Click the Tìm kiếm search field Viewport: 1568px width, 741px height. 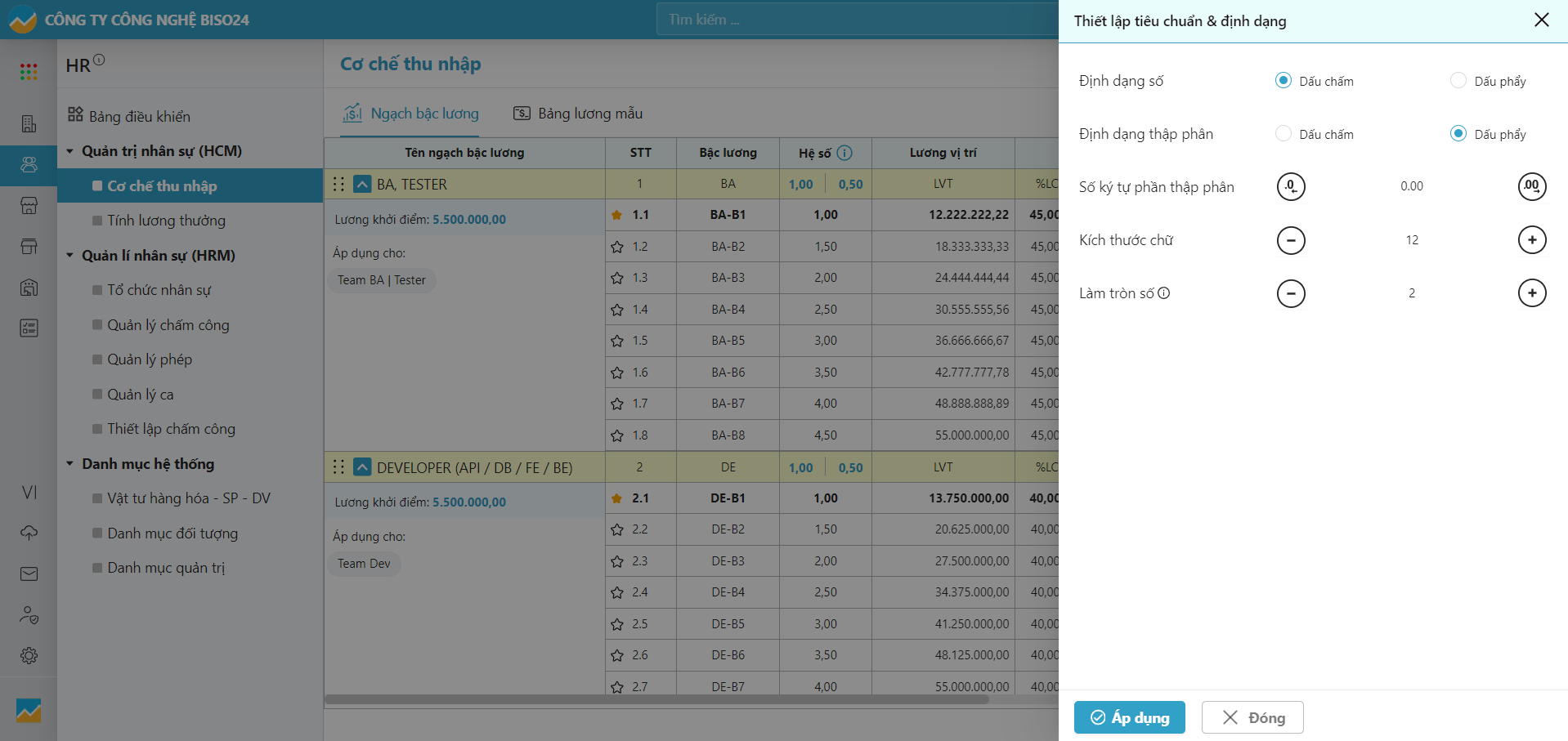857,20
